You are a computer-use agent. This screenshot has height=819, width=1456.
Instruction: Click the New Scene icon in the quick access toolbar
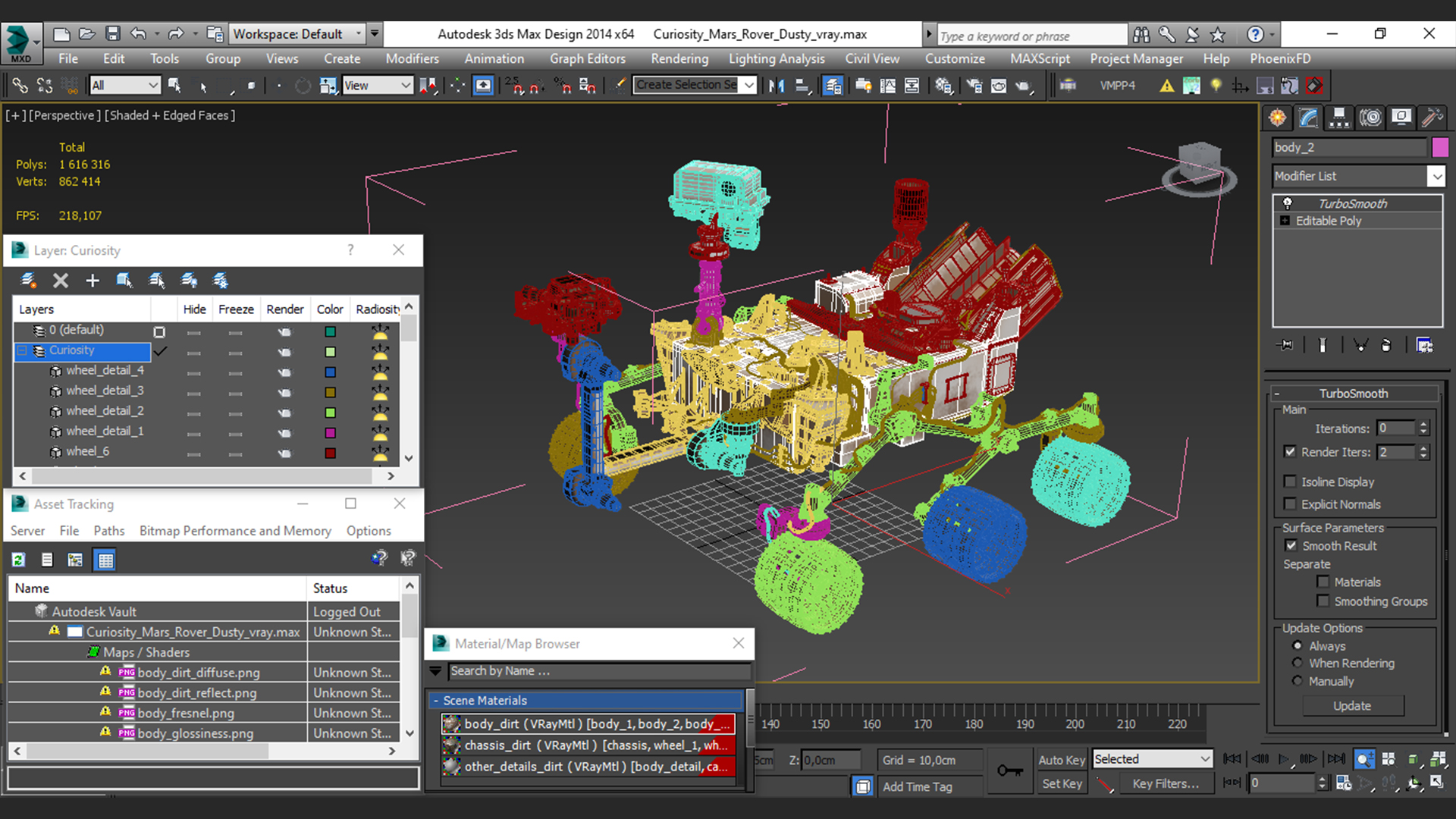coord(61,34)
